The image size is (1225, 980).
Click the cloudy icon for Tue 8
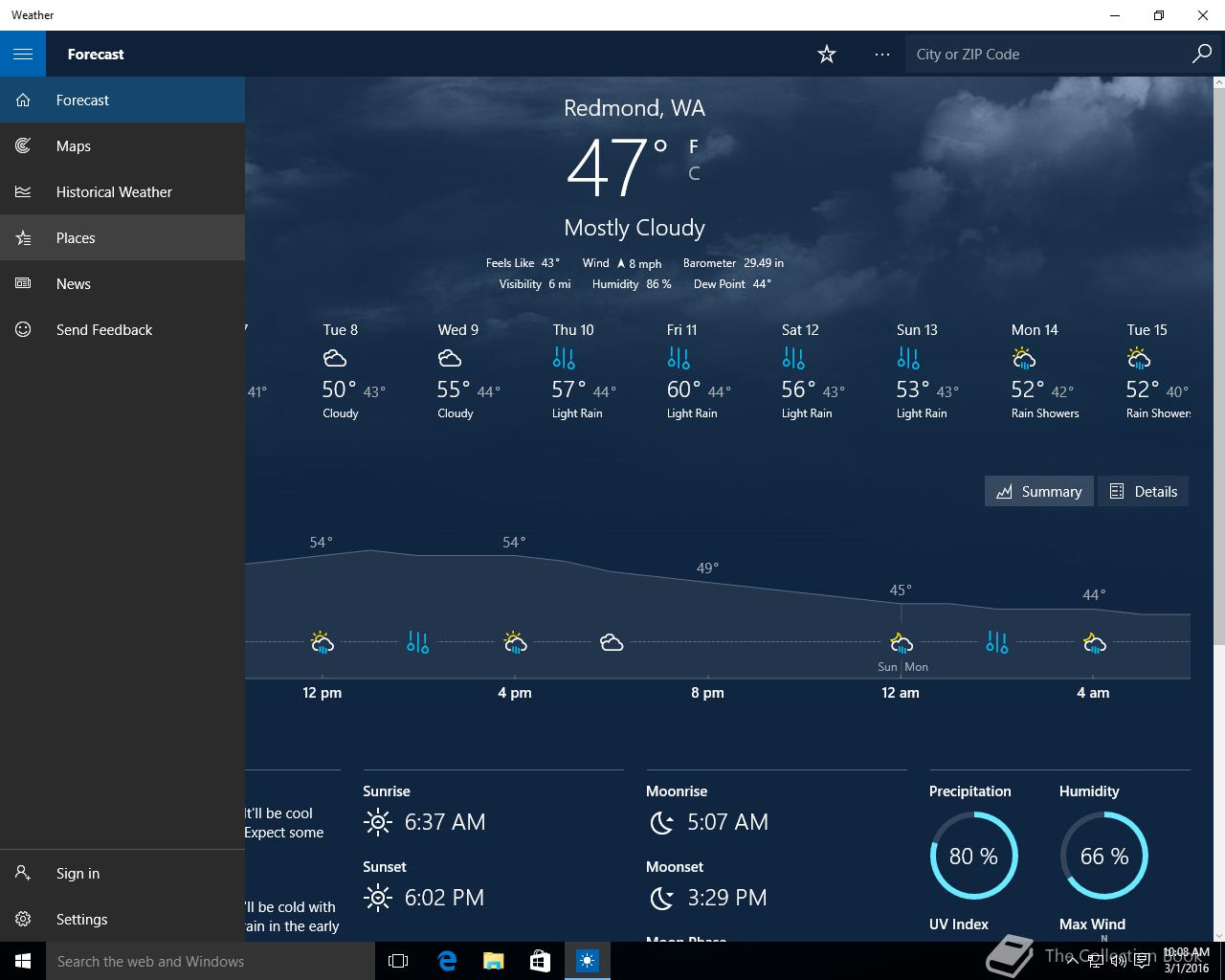[335, 359]
